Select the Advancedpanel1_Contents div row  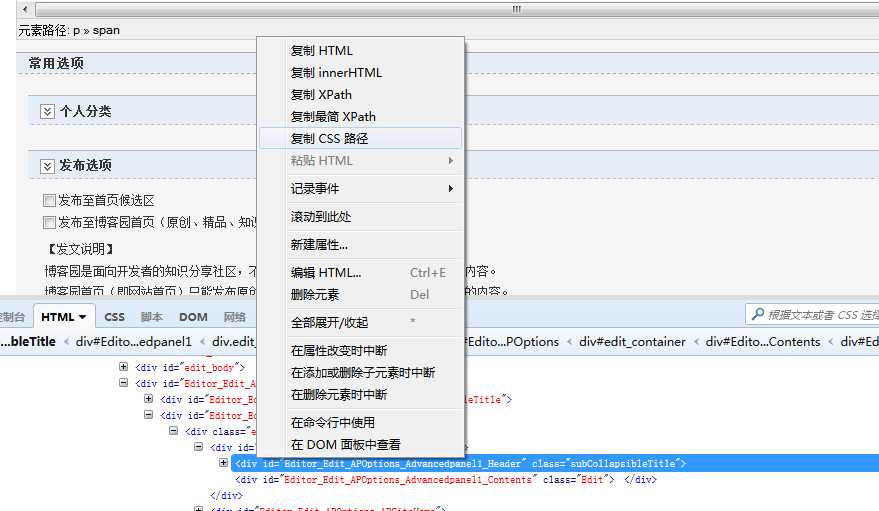pos(446,480)
